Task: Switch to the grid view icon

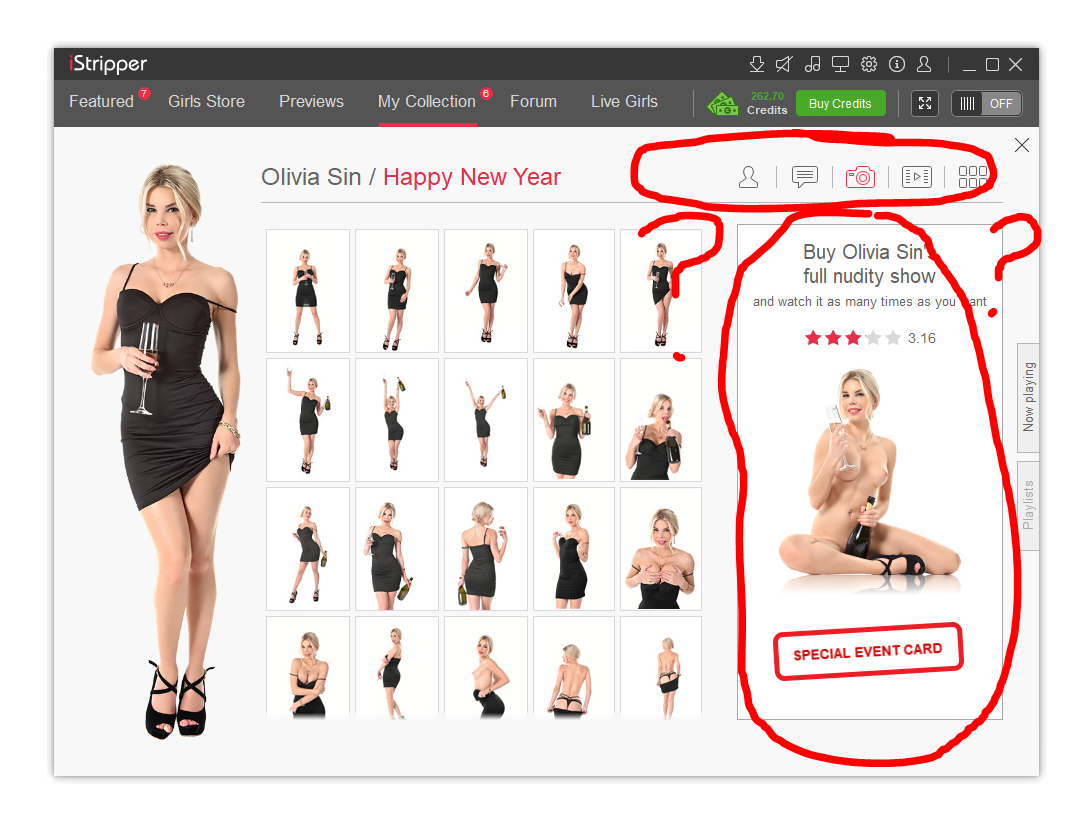Action: pos(972,177)
